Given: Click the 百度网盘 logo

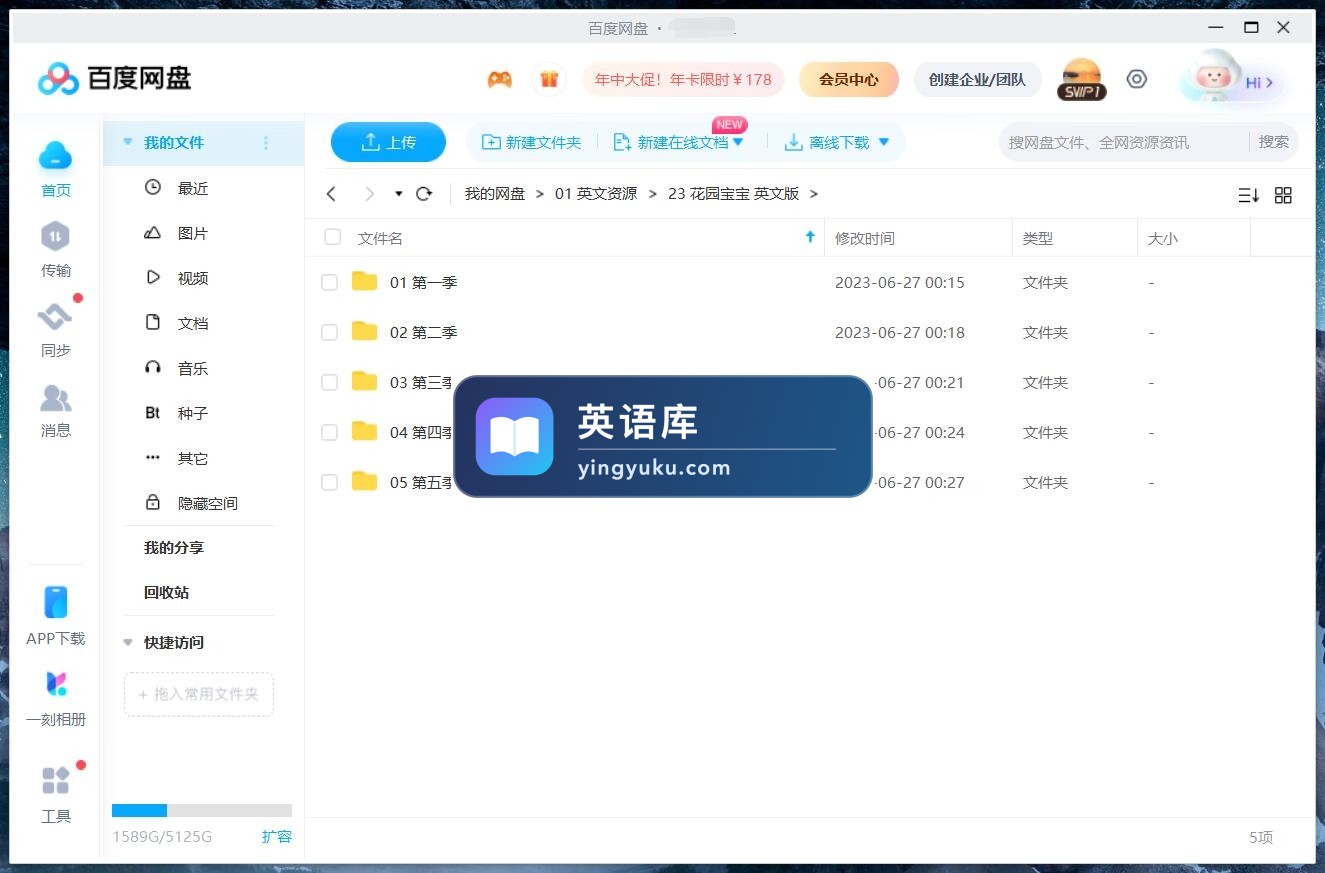Looking at the screenshot, I should point(114,78).
